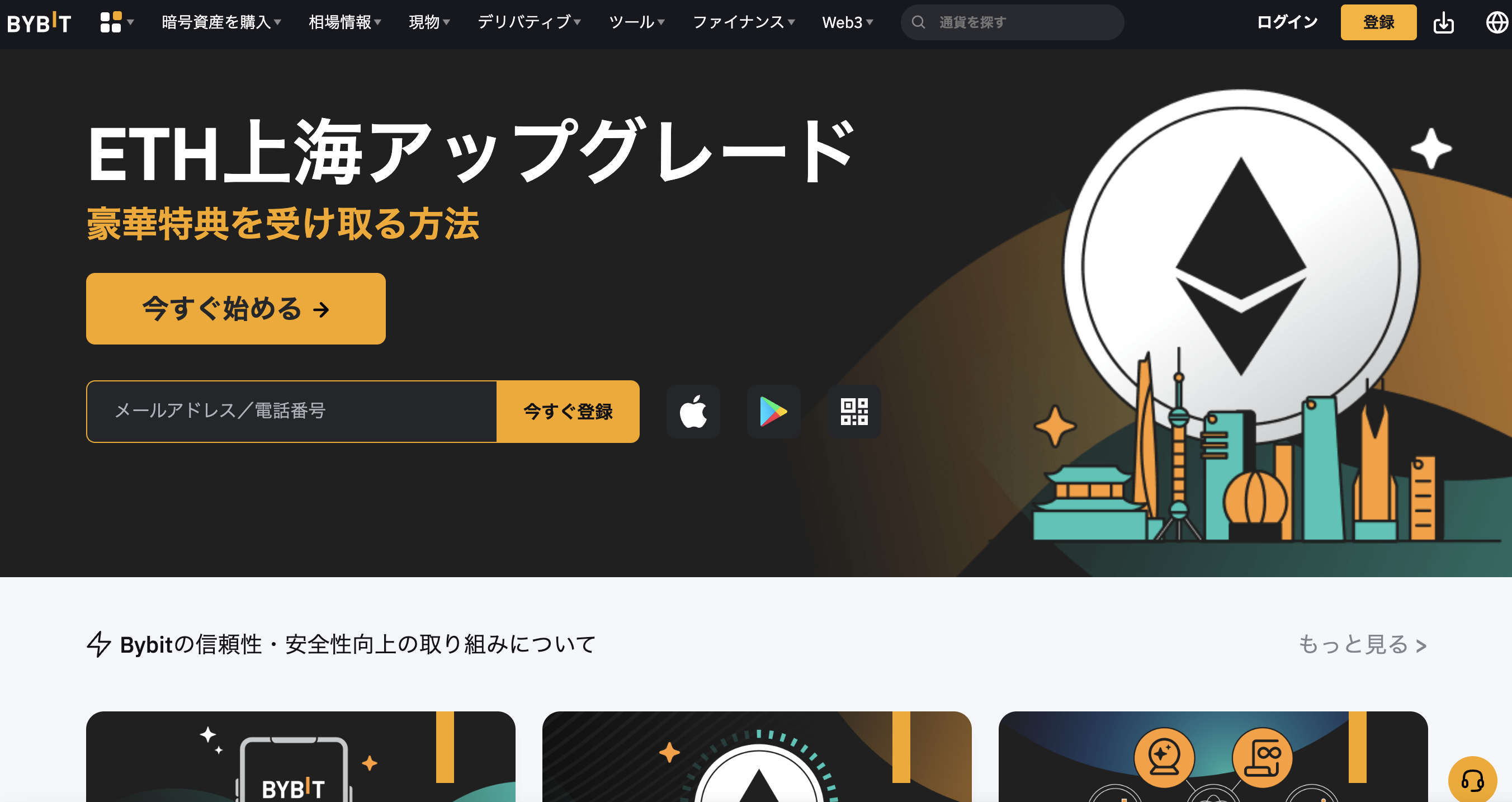Click the ログイン link
This screenshot has width=1512, height=802.
coord(1287,22)
